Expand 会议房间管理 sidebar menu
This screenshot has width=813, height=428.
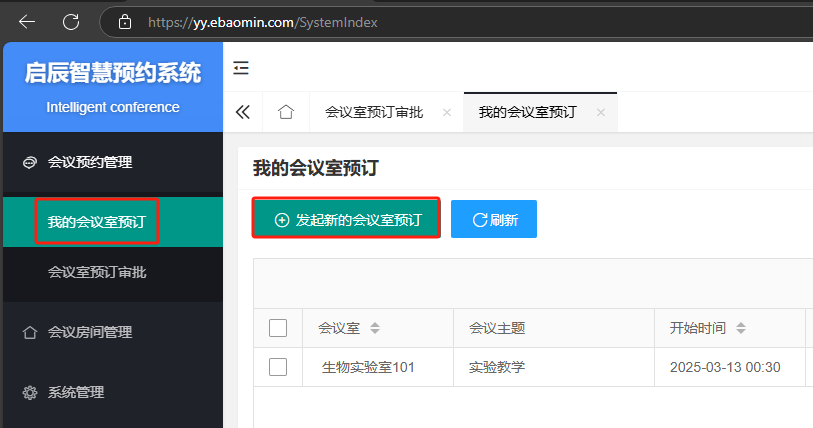tap(90, 332)
